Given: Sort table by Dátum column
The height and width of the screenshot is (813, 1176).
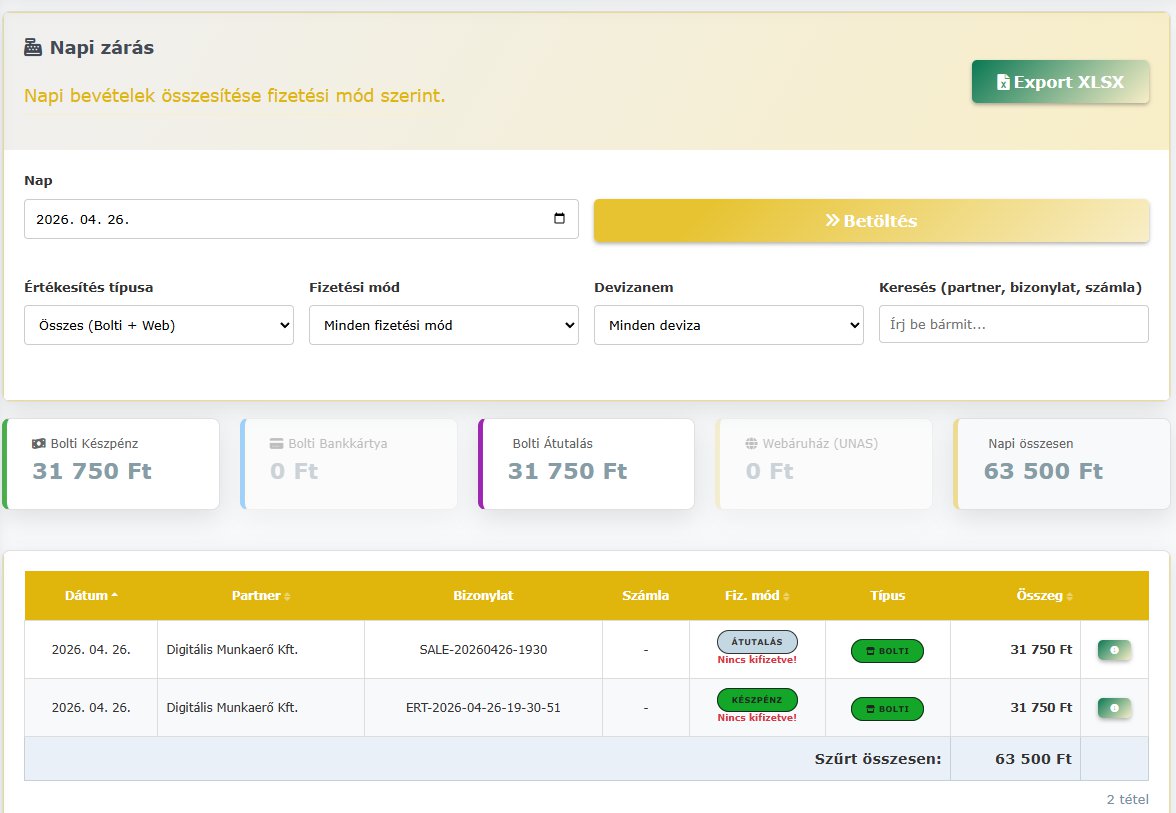Looking at the screenshot, I should 91,595.
